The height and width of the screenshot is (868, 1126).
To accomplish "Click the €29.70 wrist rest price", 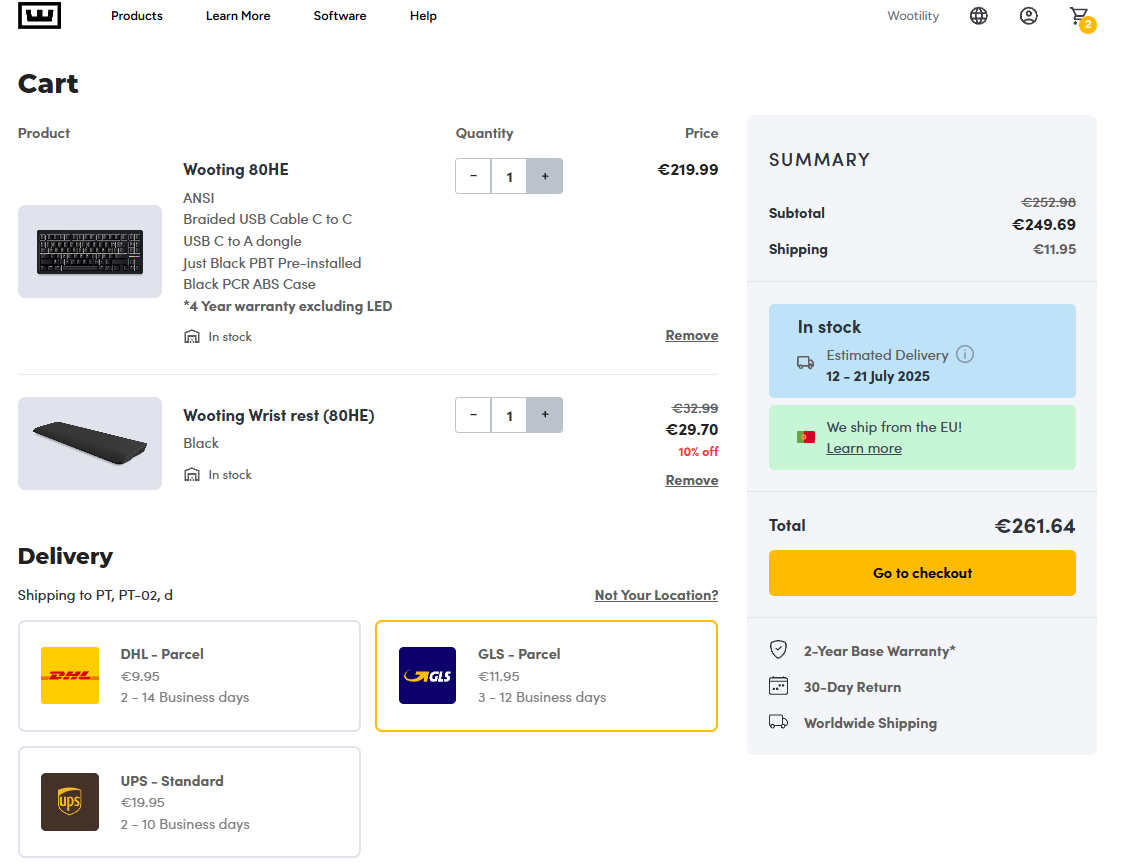I will [692, 429].
